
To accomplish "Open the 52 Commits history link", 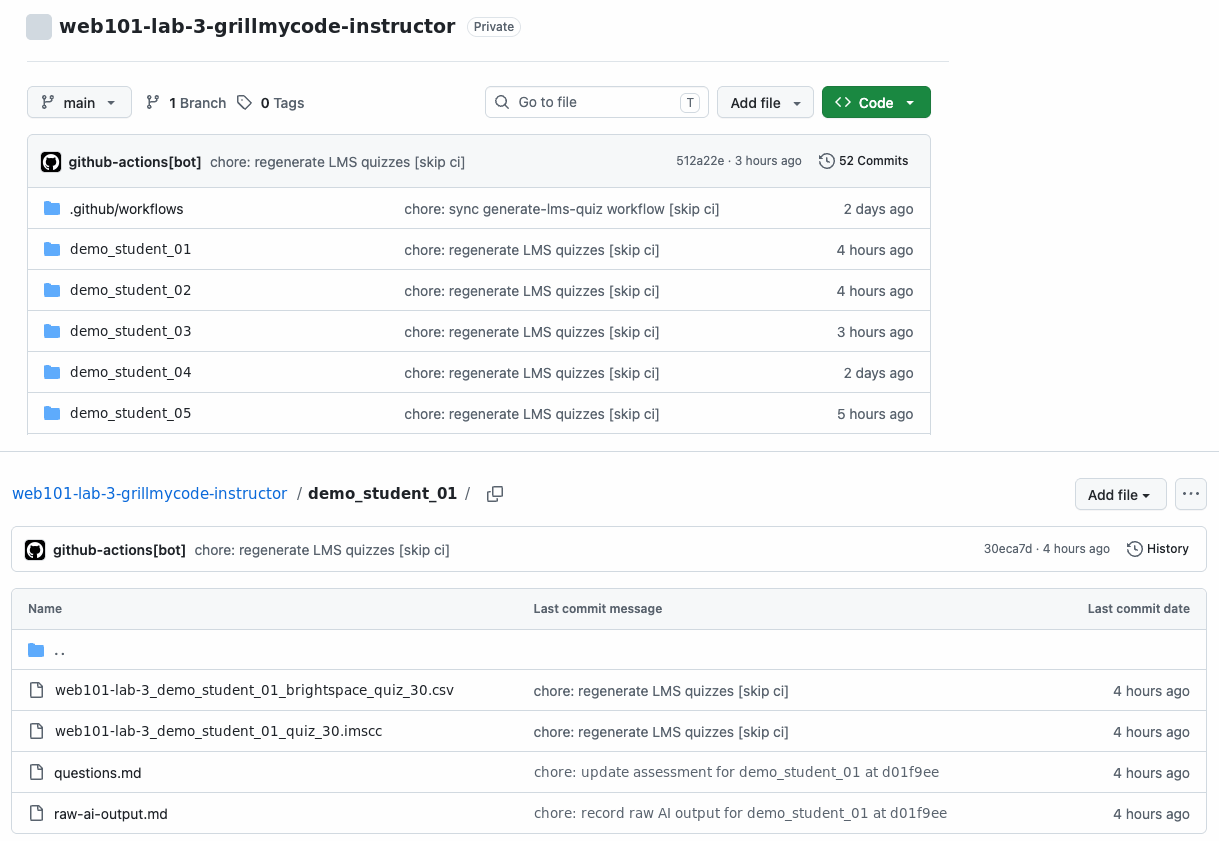I will 863,161.
